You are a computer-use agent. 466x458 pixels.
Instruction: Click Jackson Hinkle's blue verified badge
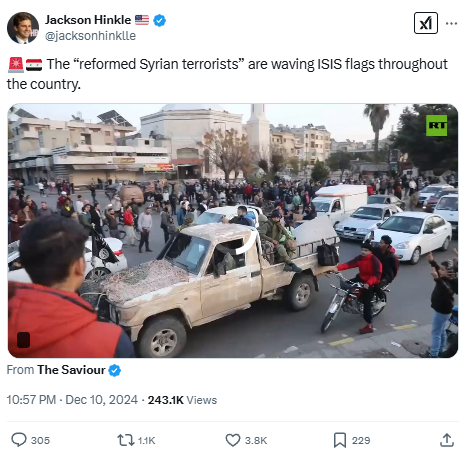(159, 20)
